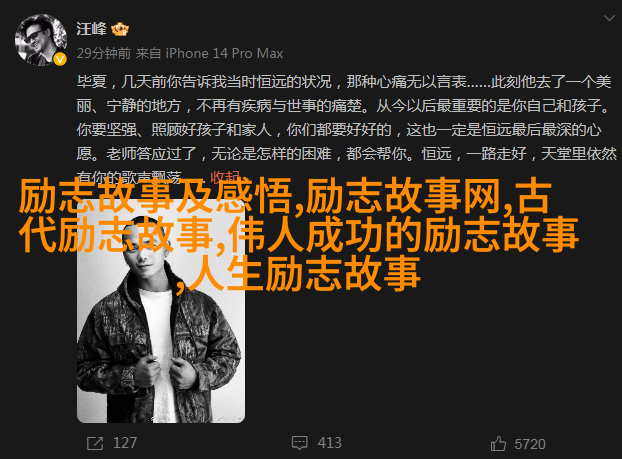622x459 pixels.
Task: Click the repost count 127
Action: coord(125,443)
